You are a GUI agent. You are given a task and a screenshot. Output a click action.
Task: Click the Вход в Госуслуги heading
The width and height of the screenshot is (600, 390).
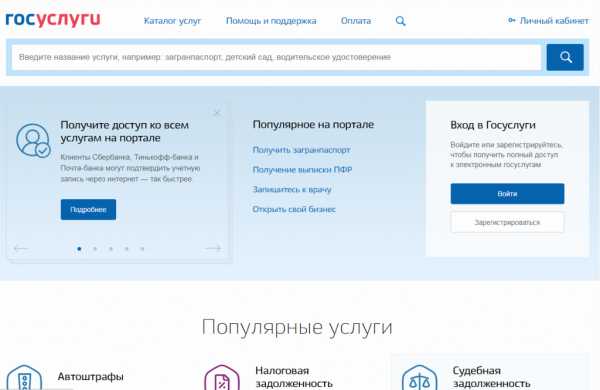(x=493, y=125)
